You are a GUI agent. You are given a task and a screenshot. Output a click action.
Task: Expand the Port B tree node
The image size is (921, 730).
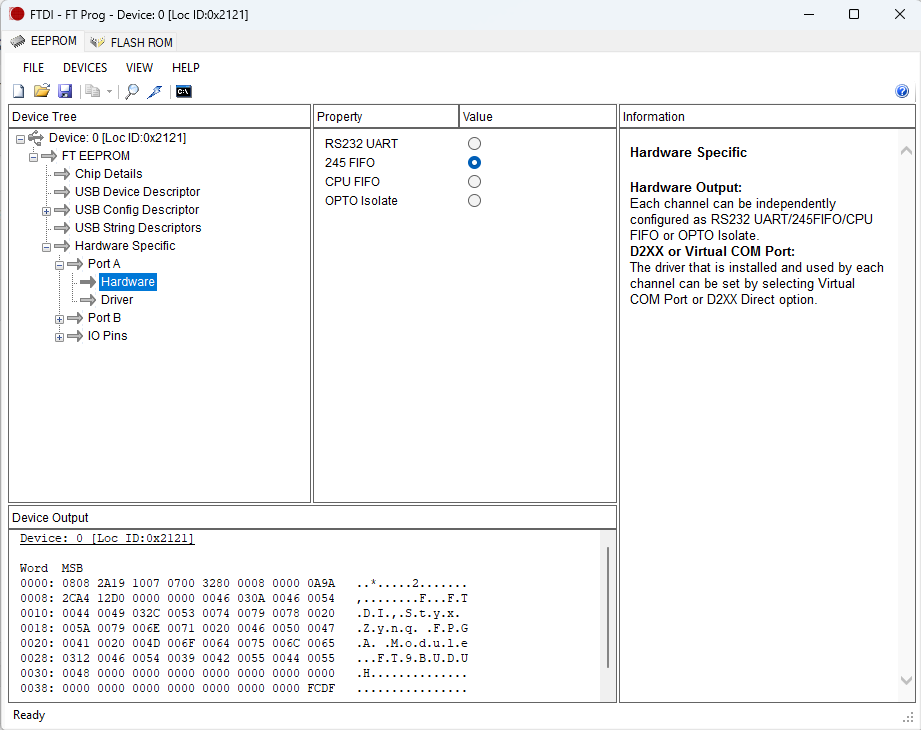click(59, 319)
